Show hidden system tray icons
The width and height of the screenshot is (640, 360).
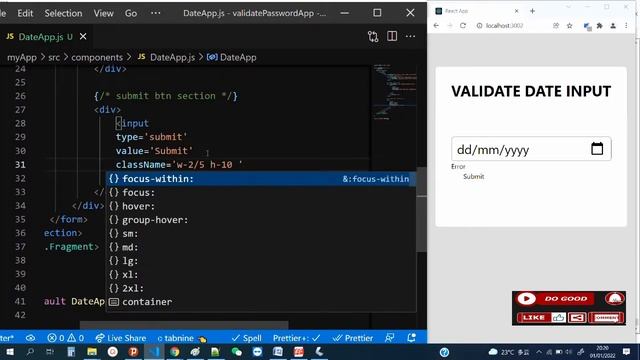point(539,352)
